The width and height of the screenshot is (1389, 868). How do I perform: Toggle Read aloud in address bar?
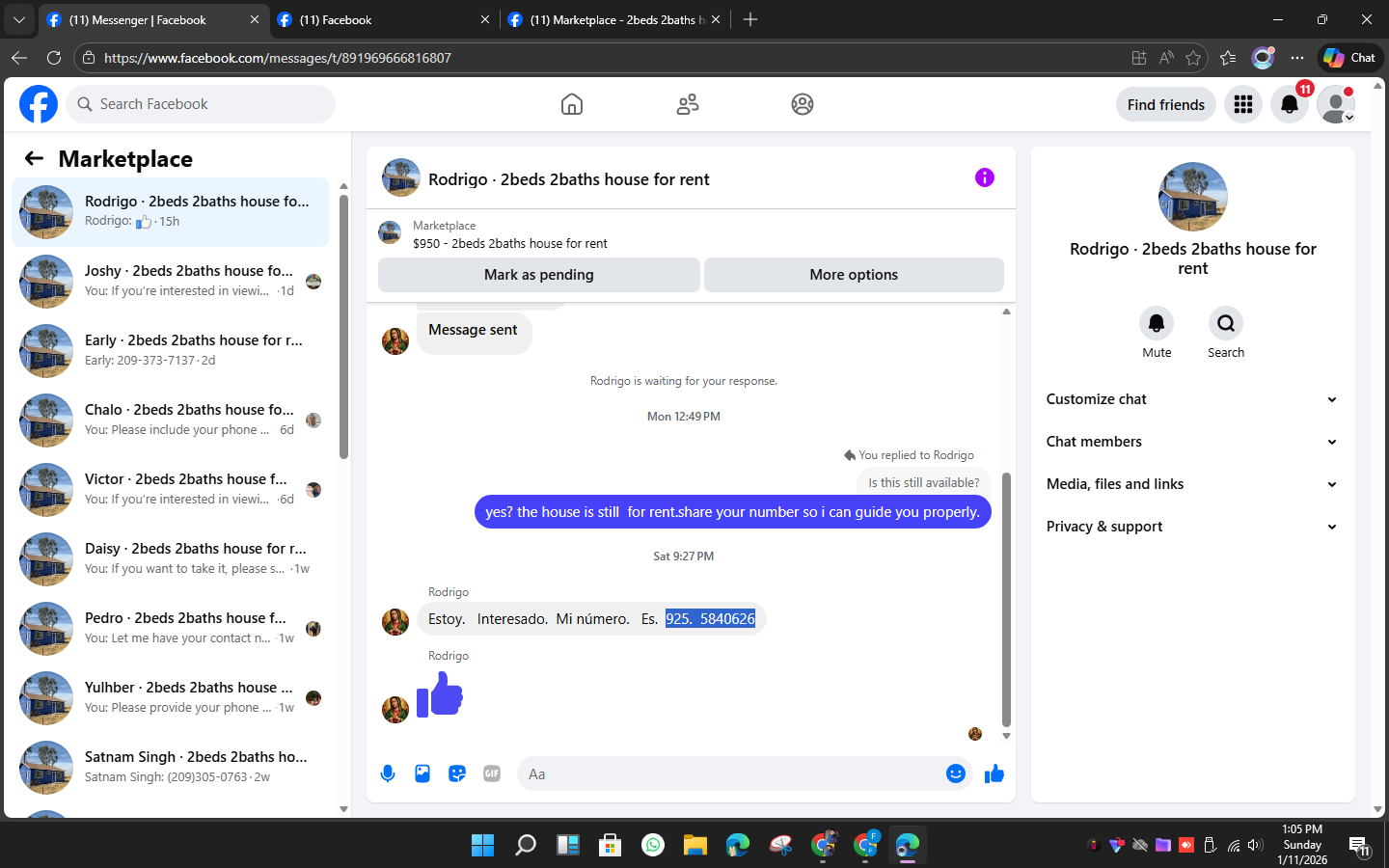(1166, 58)
